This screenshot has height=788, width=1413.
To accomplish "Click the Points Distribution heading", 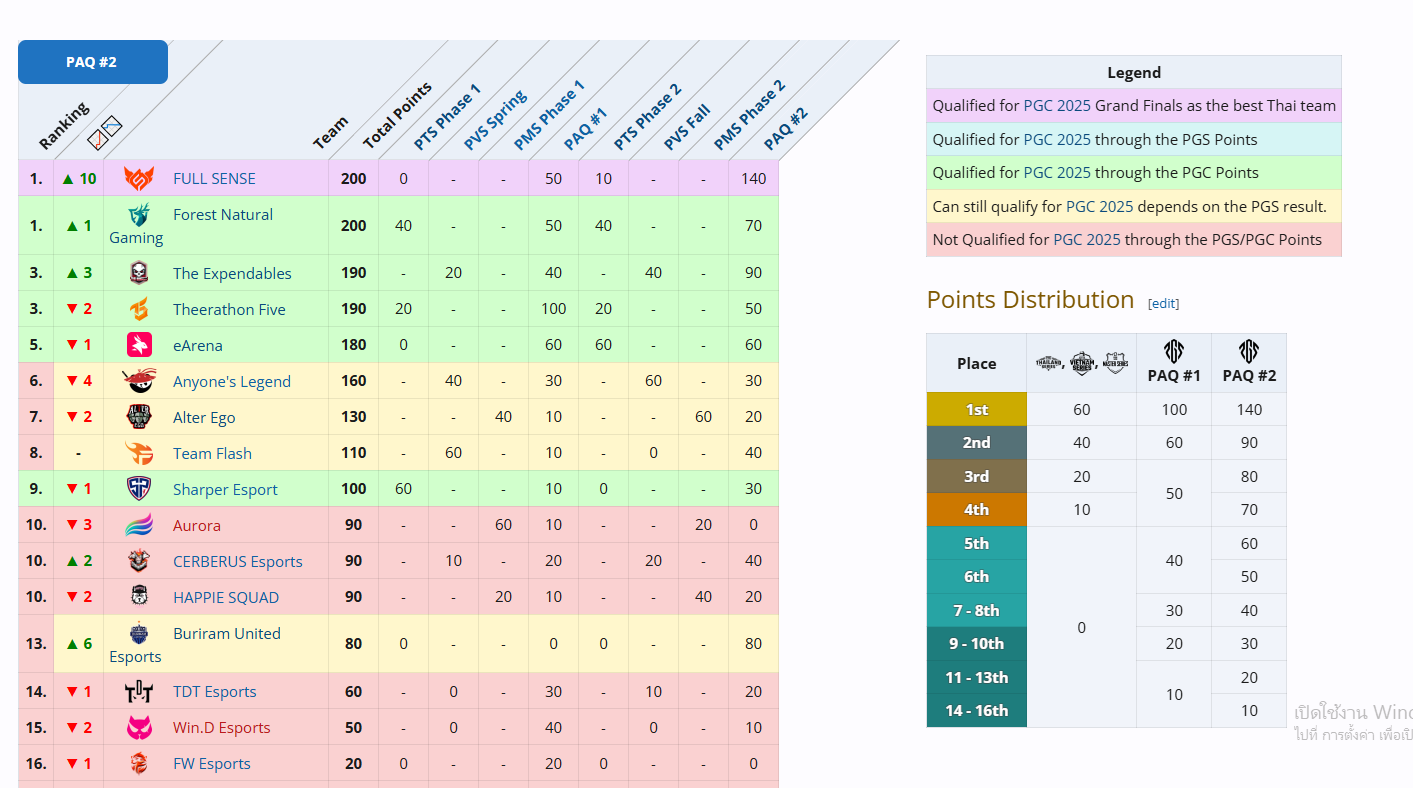I will point(1030,300).
